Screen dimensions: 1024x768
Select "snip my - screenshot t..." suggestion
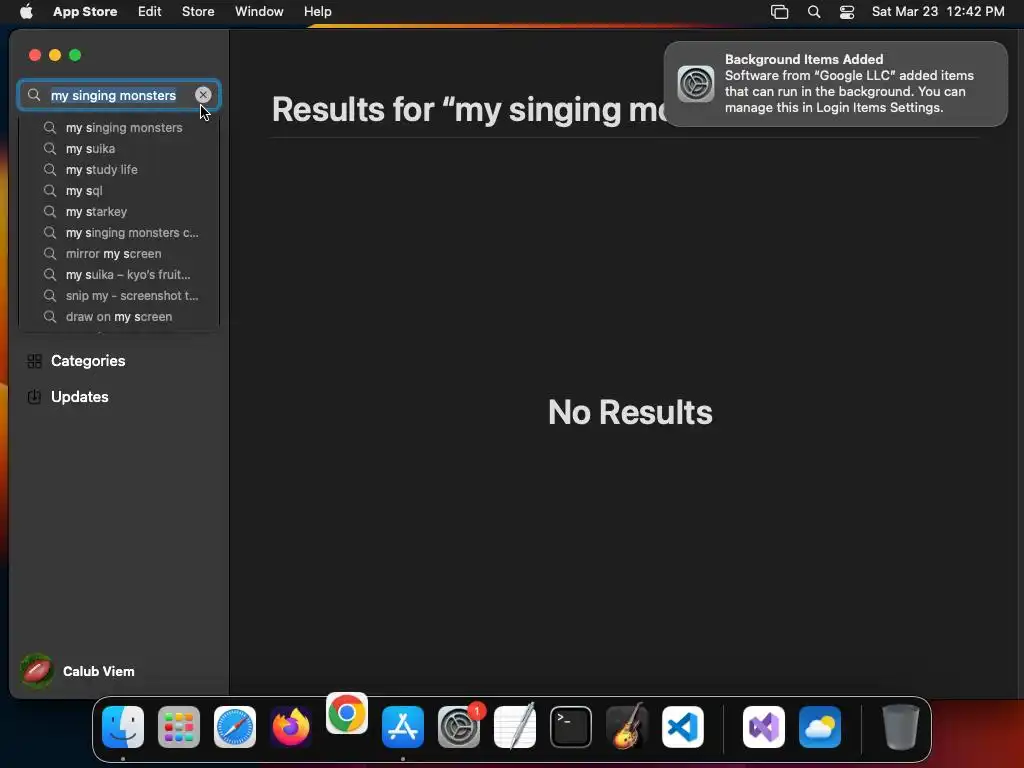[x=119, y=295]
